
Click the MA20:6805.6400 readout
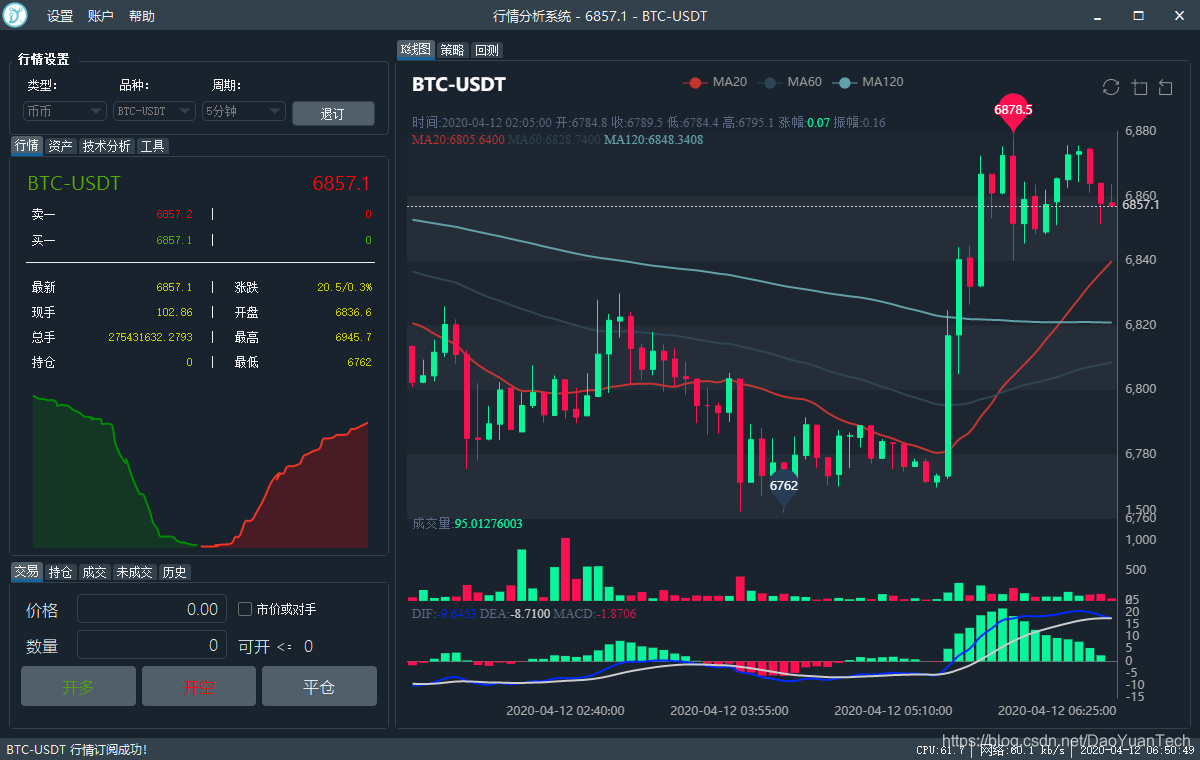pyautogui.click(x=458, y=140)
